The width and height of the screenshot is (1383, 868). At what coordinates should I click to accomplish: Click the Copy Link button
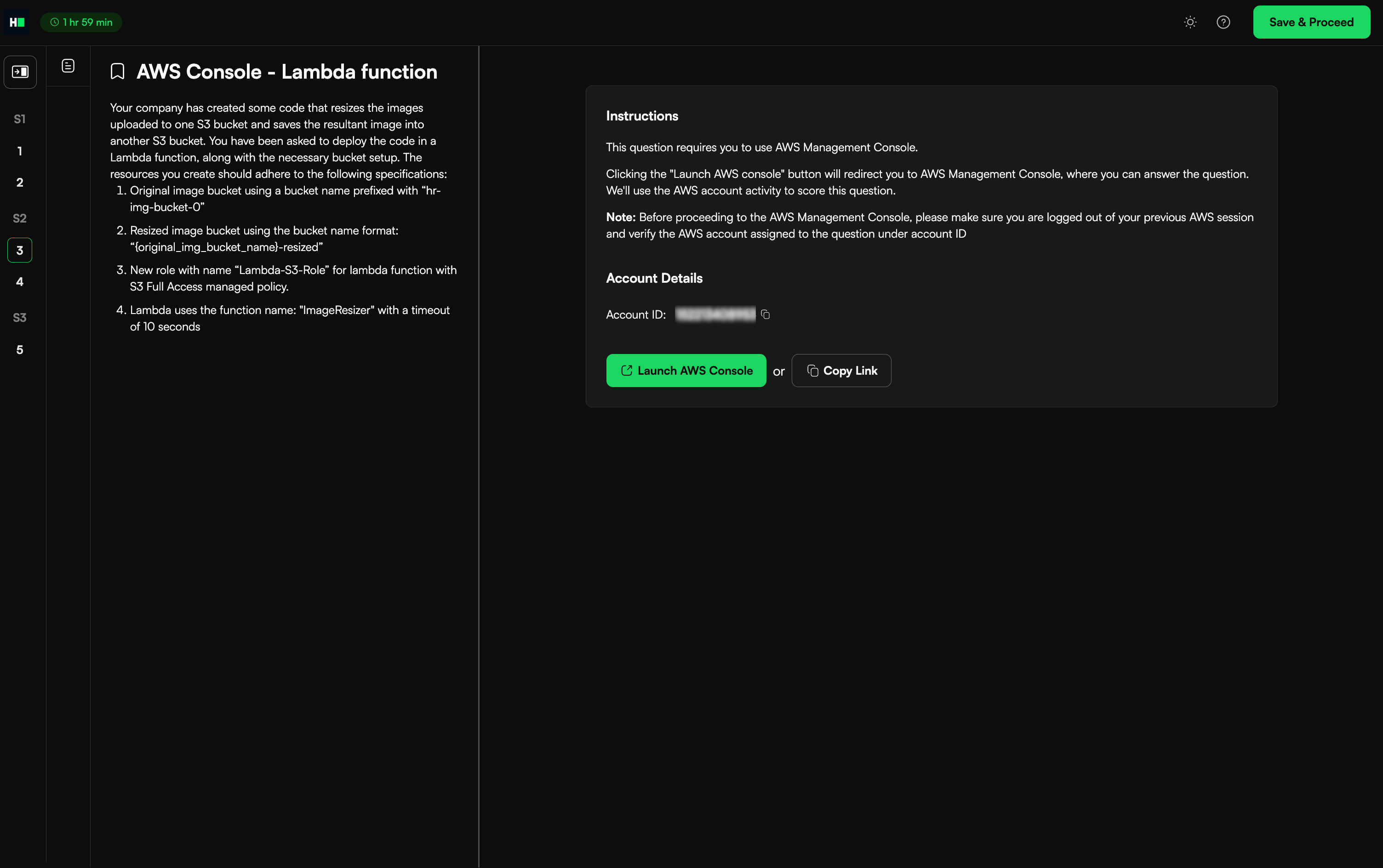point(841,371)
